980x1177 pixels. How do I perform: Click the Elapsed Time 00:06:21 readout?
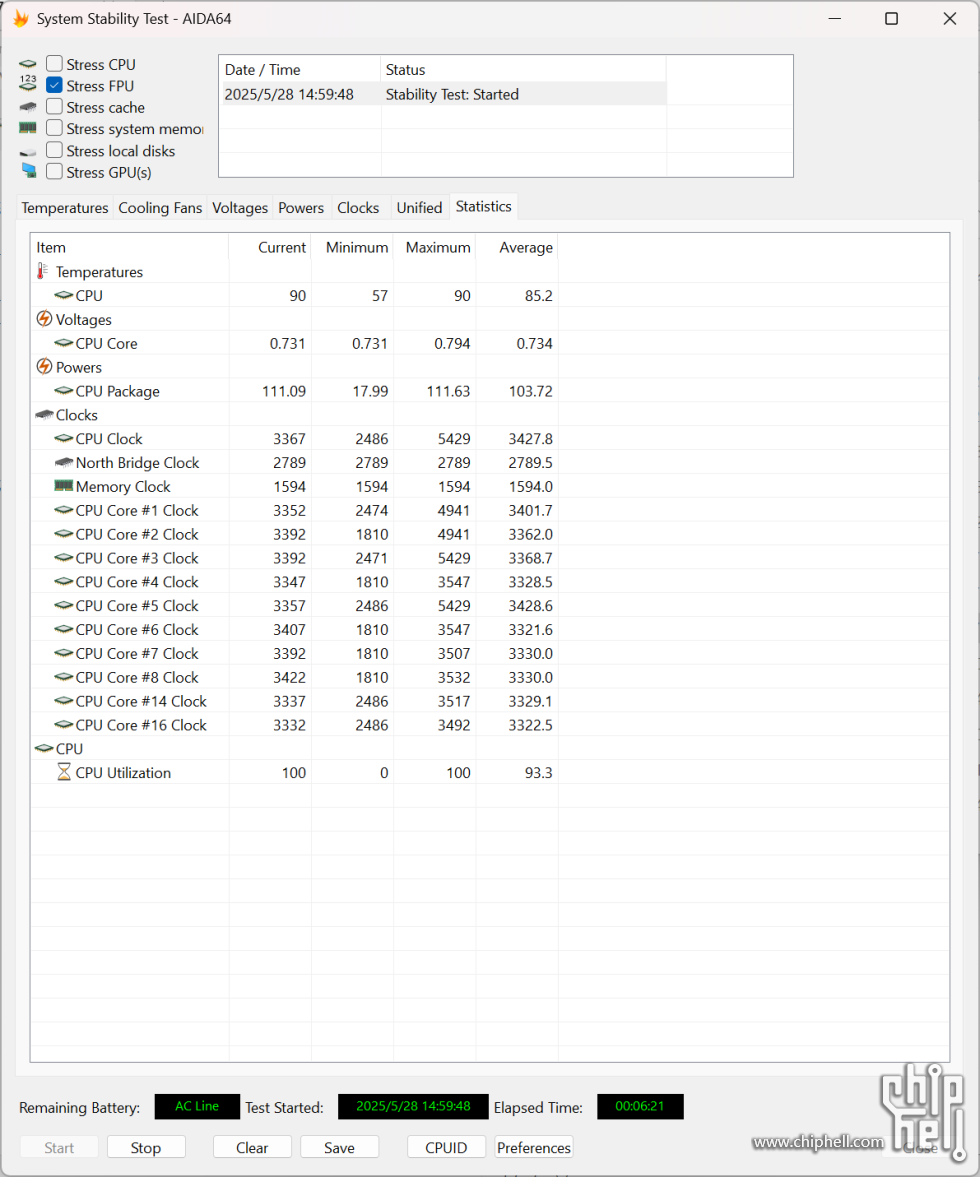pos(640,1106)
